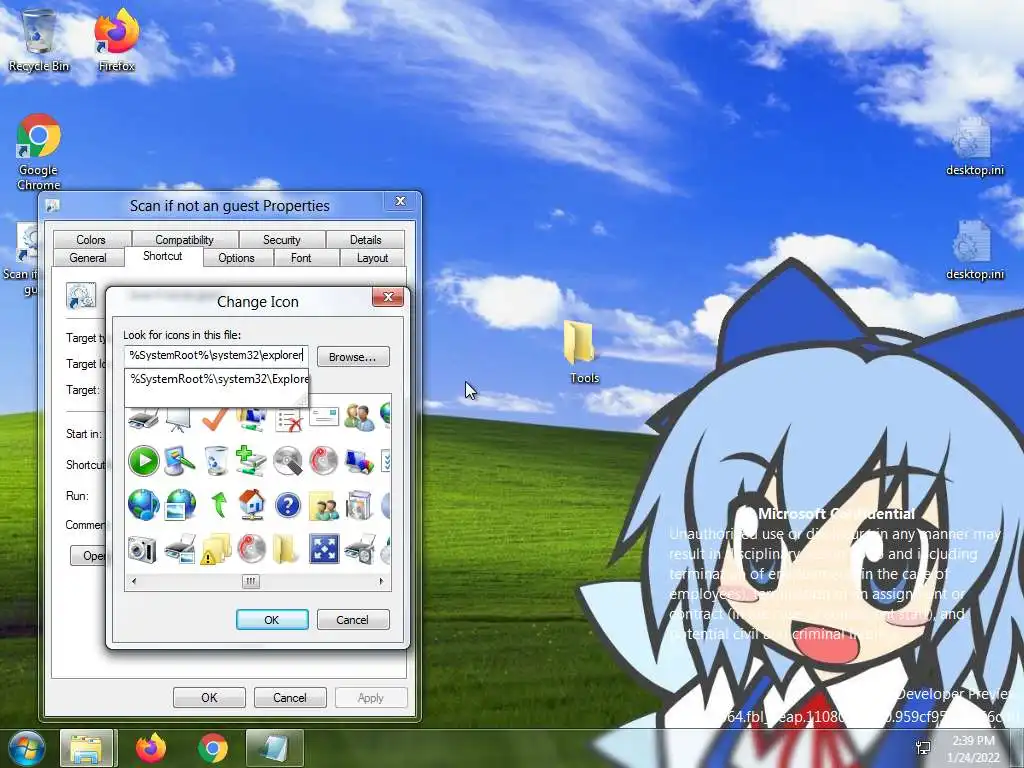Select the projector screen icon
The width and height of the screenshot is (1024, 768).
tap(178, 420)
